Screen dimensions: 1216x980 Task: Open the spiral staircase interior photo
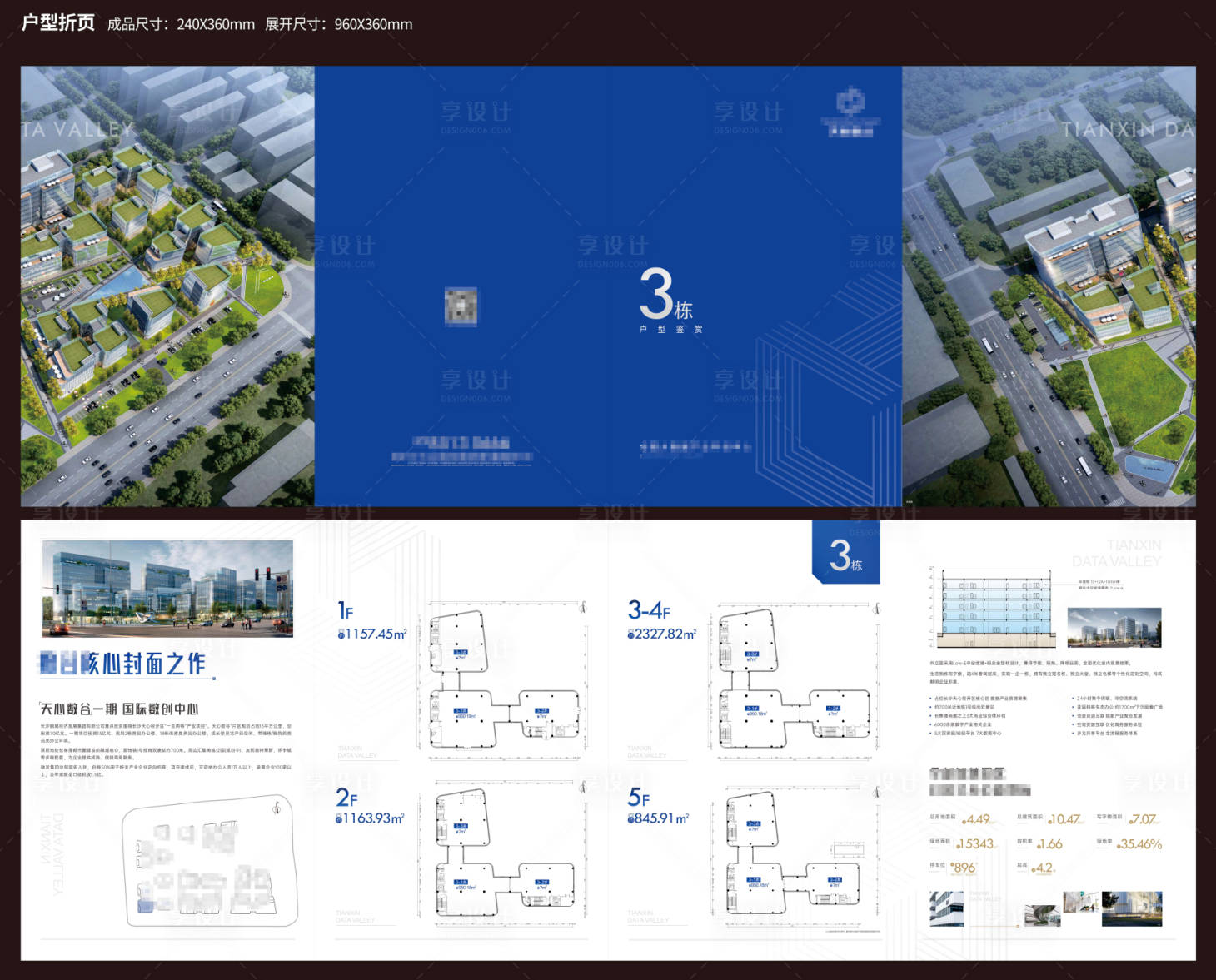click(x=1042, y=915)
